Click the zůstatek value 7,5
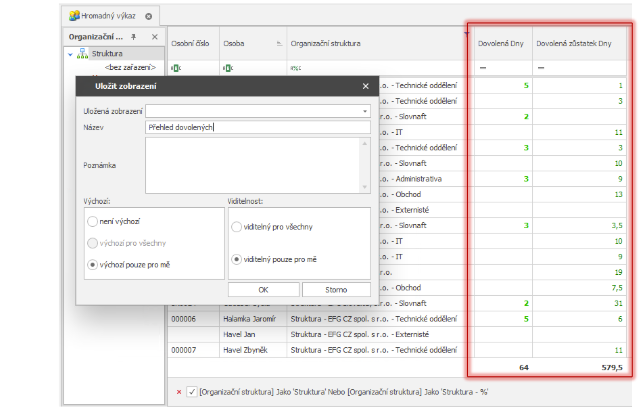This screenshot has height=413, width=644. tap(580, 288)
